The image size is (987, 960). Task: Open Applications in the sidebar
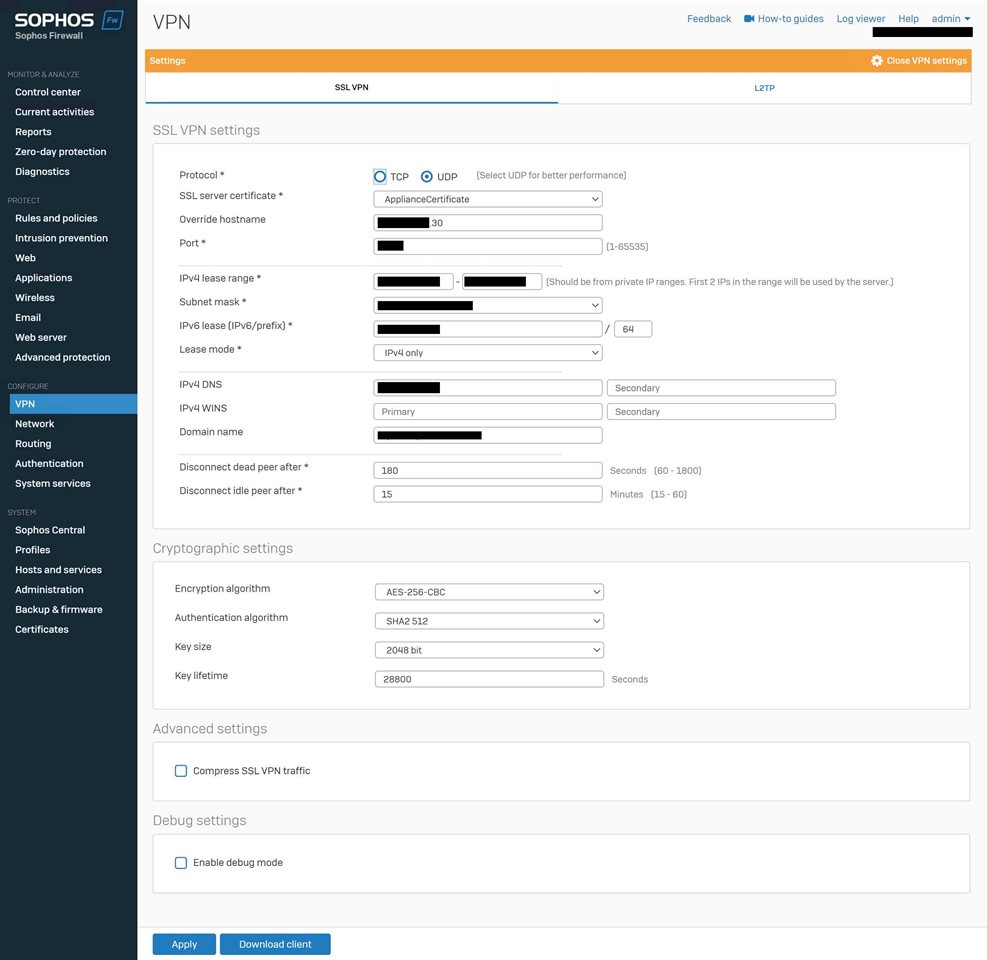click(43, 278)
